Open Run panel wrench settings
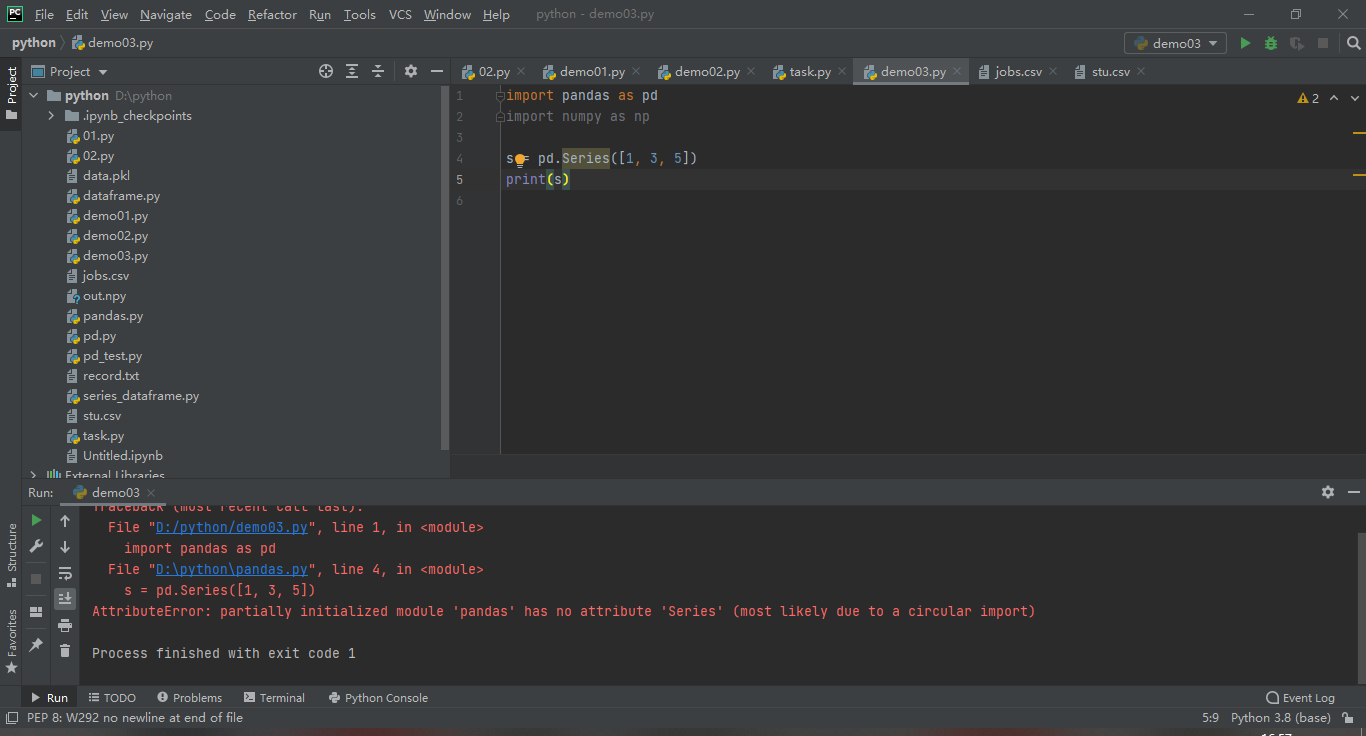 click(x=36, y=546)
